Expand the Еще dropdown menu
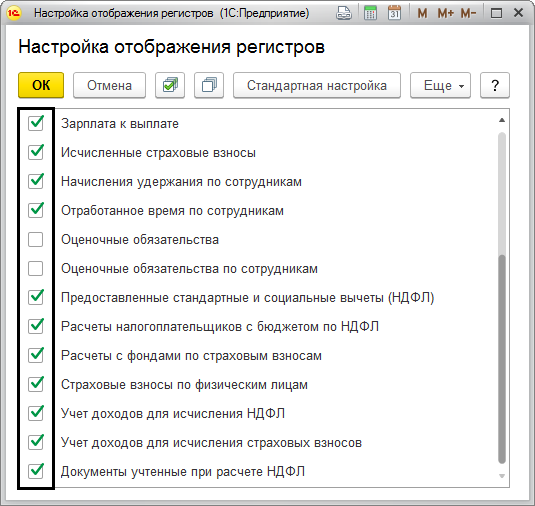This screenshot has height=506, width=535. [440, 85]
